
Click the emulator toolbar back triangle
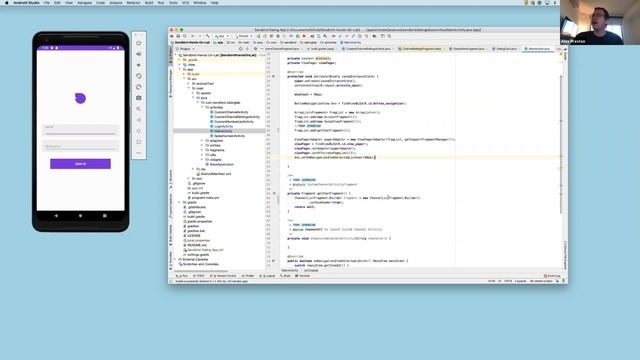(139, 120)
